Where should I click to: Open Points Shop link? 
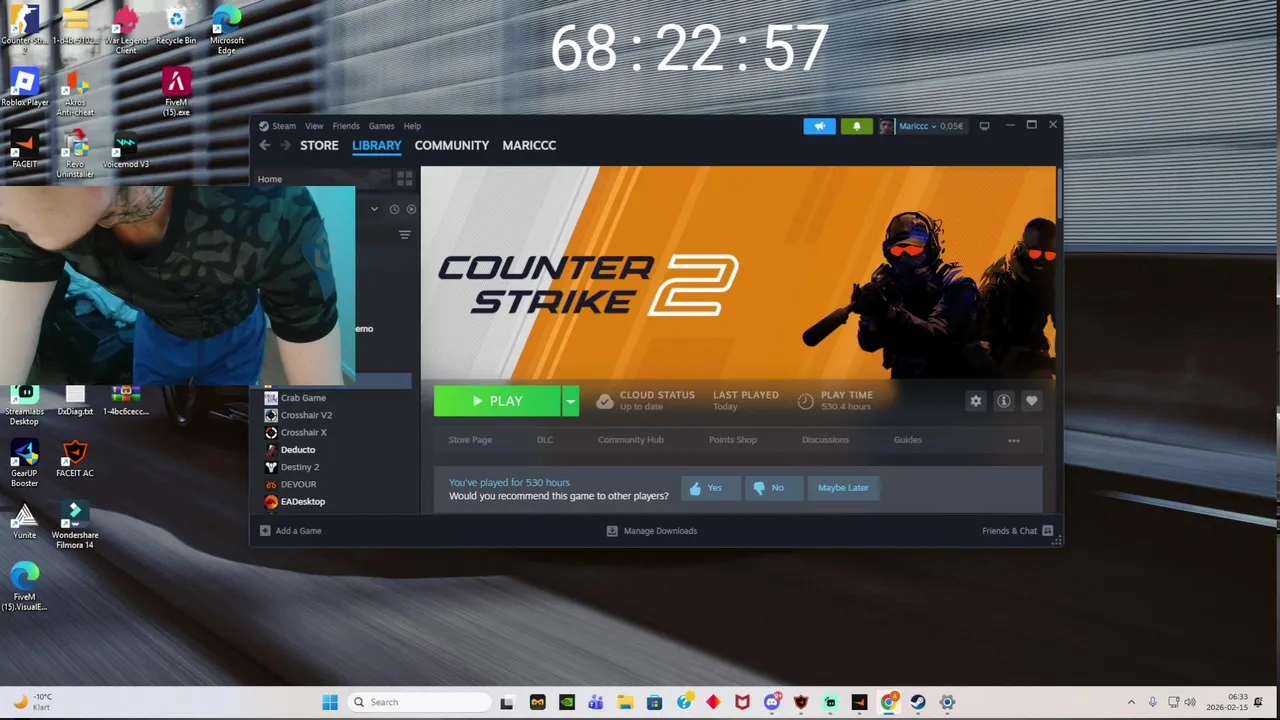coord(733,440)
